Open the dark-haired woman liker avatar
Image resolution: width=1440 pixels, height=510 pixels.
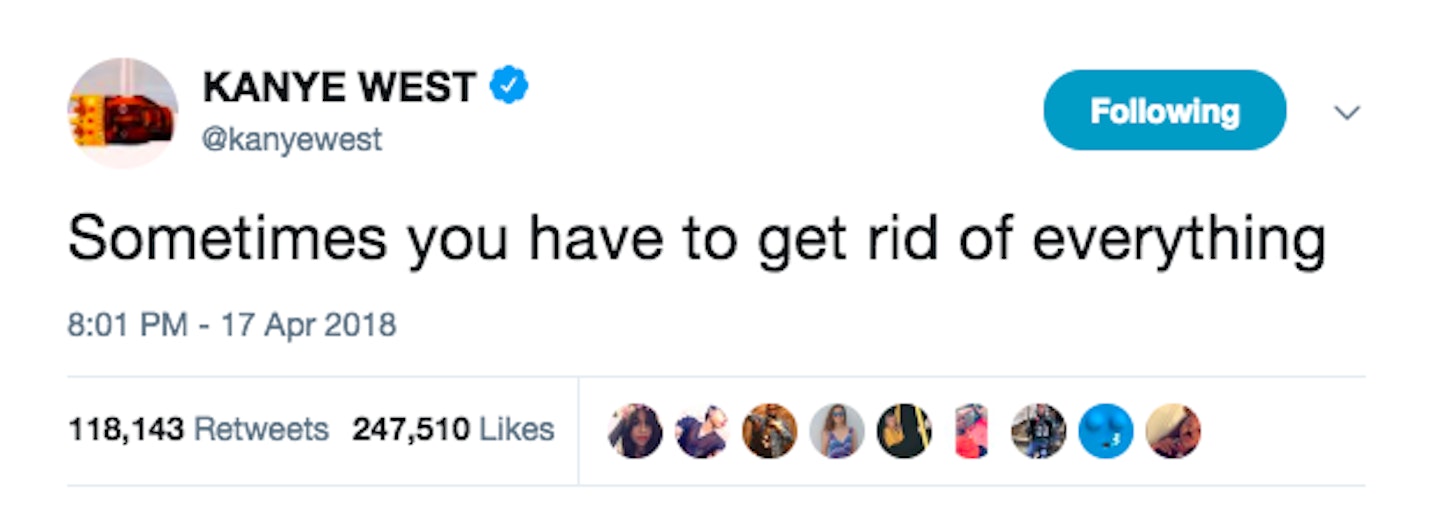coord(634,431)
